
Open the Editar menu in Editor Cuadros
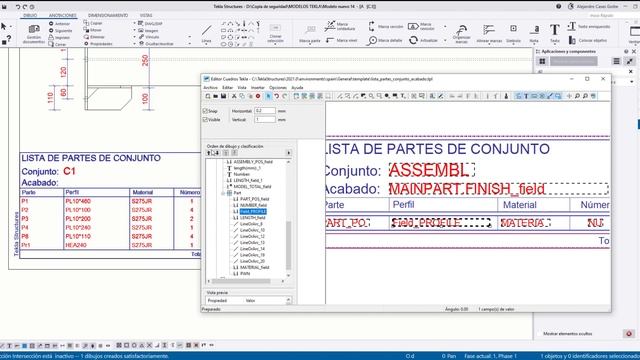pyautogui.click(x=227, y=87)
